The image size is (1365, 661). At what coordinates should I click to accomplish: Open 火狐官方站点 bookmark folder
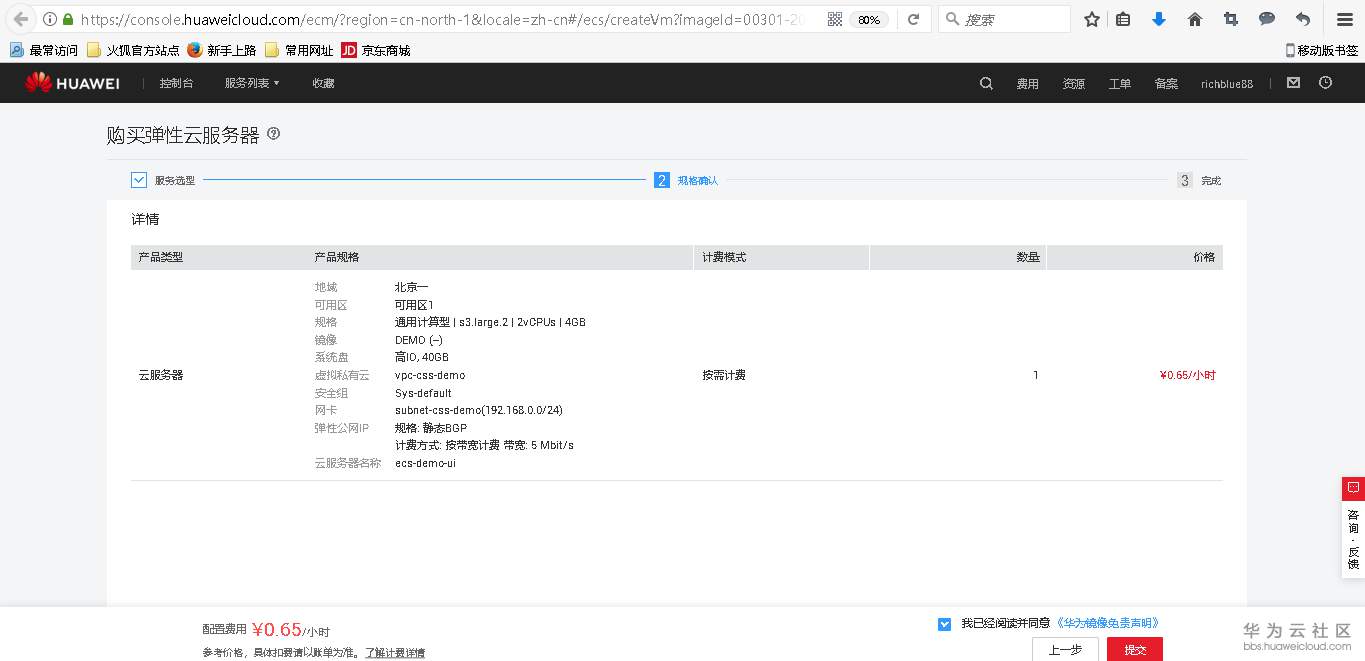point(133,50)
